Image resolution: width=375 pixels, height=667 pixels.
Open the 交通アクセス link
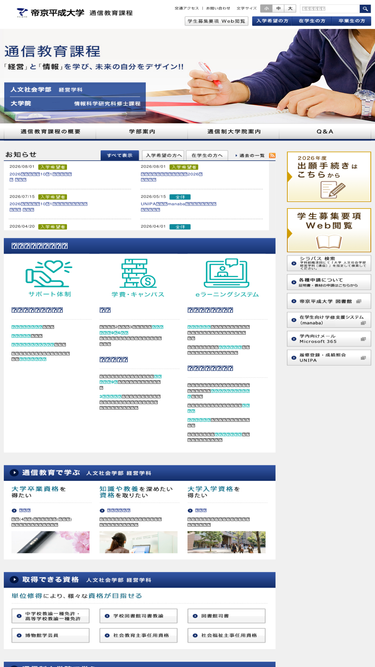point(187,9)
